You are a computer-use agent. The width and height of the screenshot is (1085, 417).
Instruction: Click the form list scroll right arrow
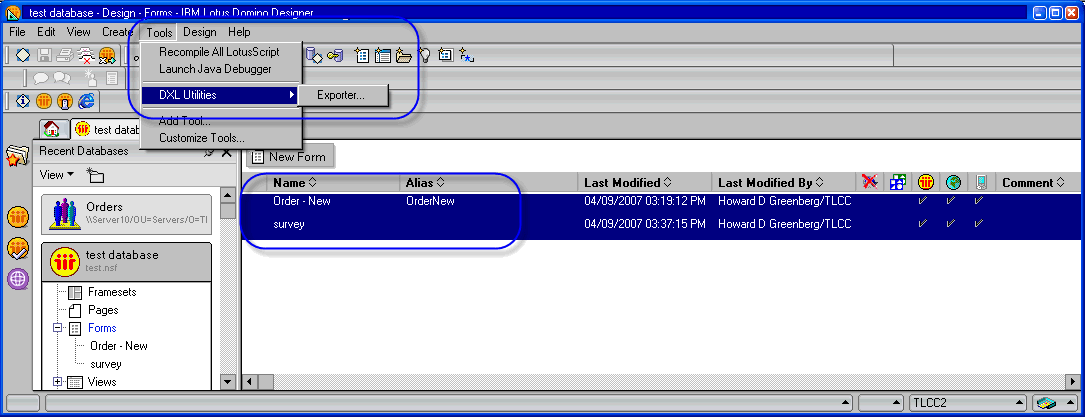[1073, 382]
